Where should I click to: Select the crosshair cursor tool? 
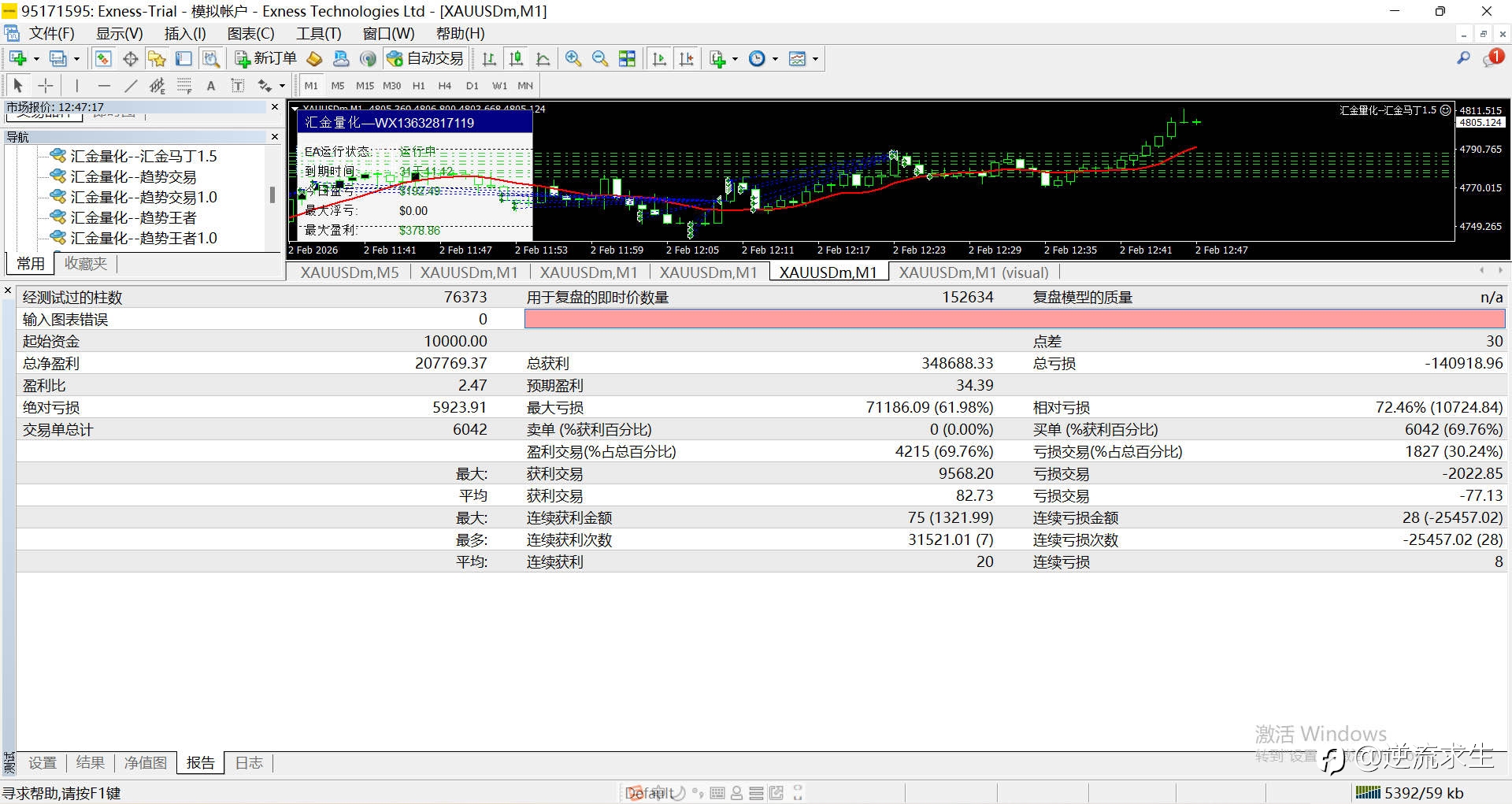(x=46, y=86)
